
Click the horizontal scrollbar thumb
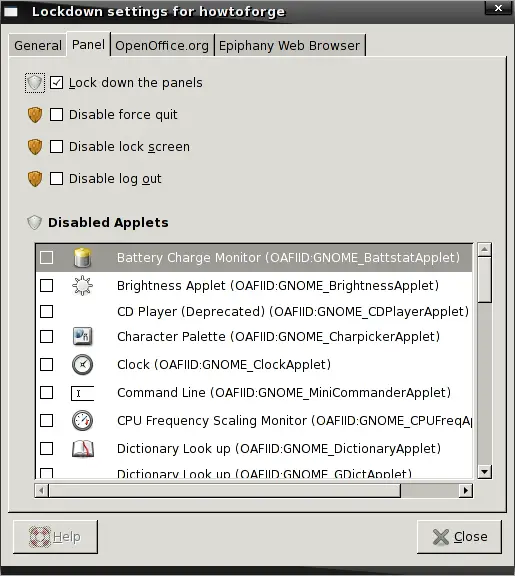pos(225,490)
